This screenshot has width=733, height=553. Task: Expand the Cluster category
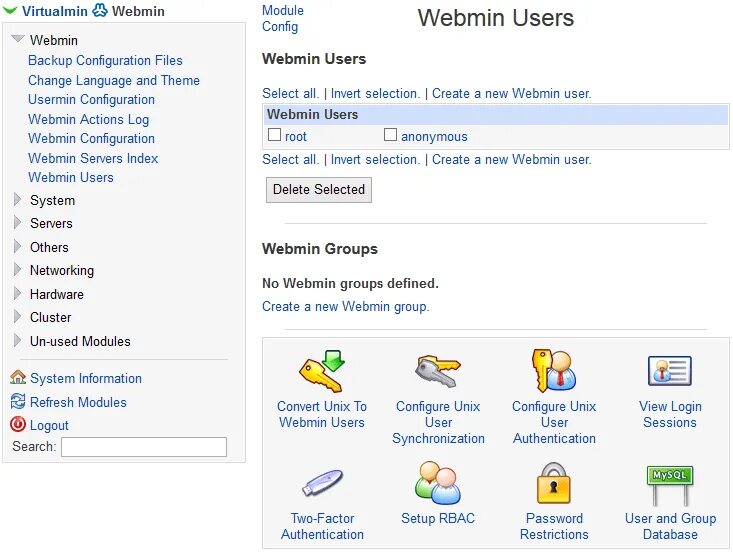coord(17,316)
